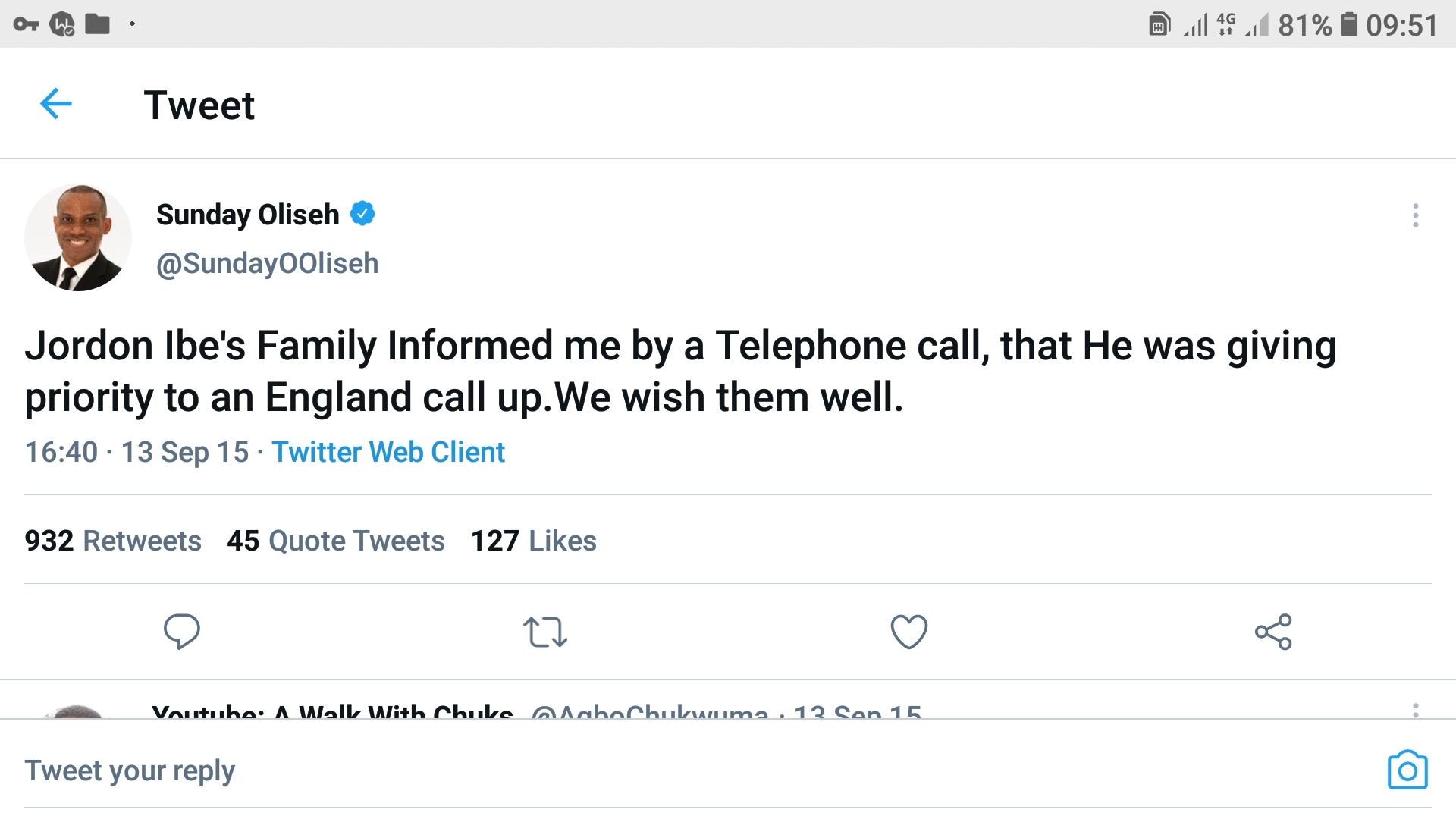The width and height of the screenshot is (1456, 819).
Task: Tap the reply speech bubble icon
Action: [x=182, y=631]
